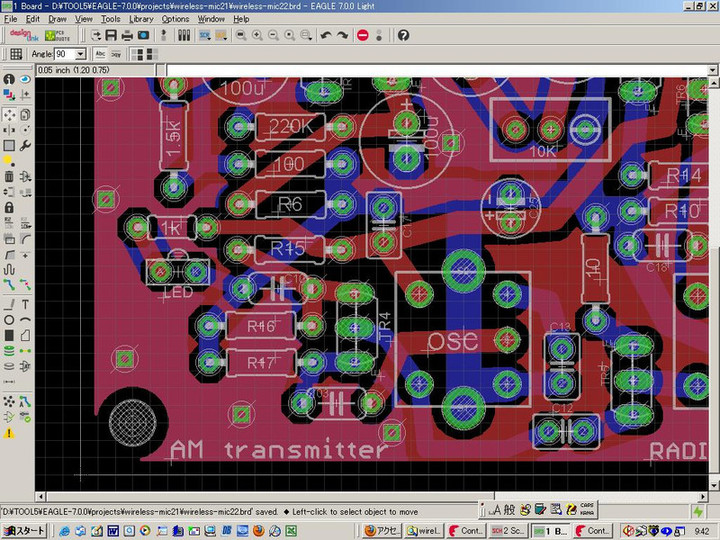Open Help with question mark icon
Screen dimensions: 720x540
coord(403,35)
